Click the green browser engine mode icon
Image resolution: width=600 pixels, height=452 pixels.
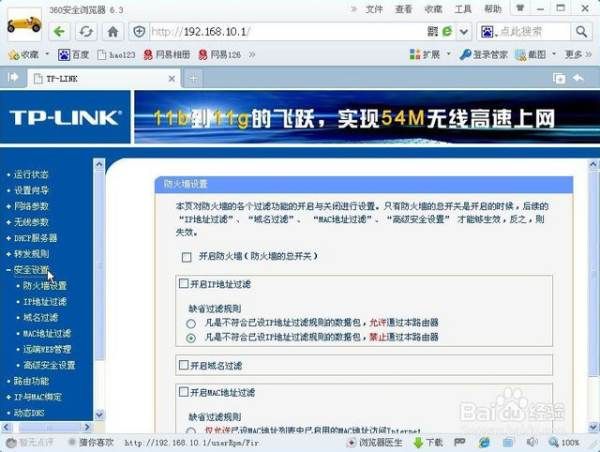(x=447, y=31)
